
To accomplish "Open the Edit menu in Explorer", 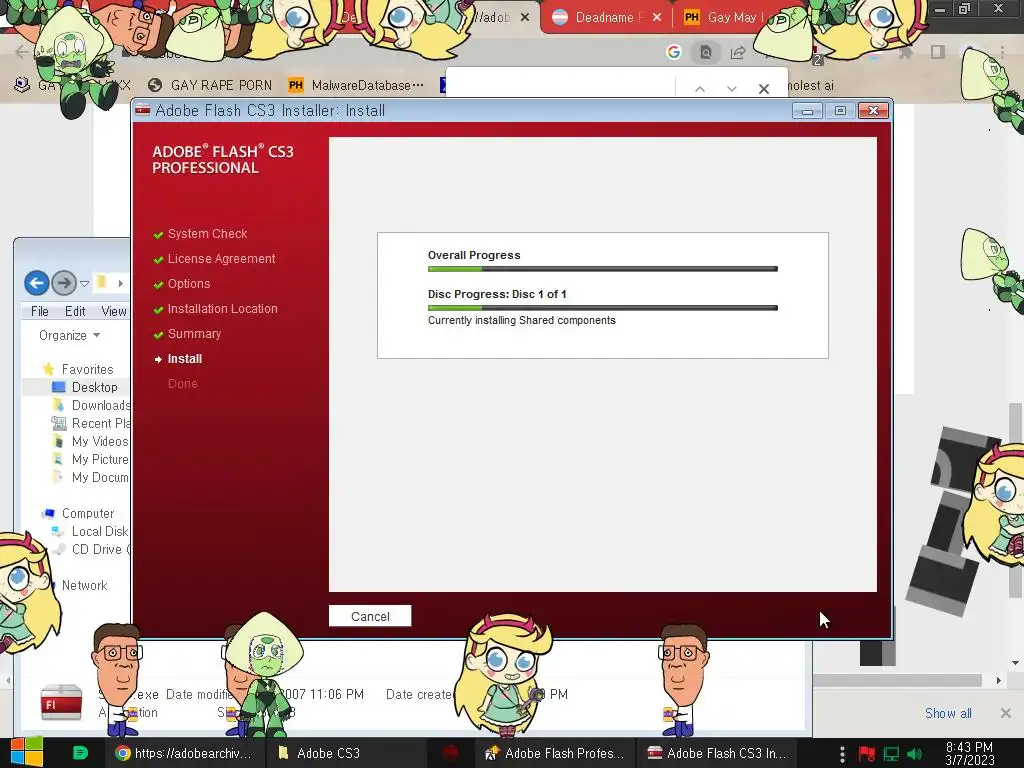I will click(75, 312).
